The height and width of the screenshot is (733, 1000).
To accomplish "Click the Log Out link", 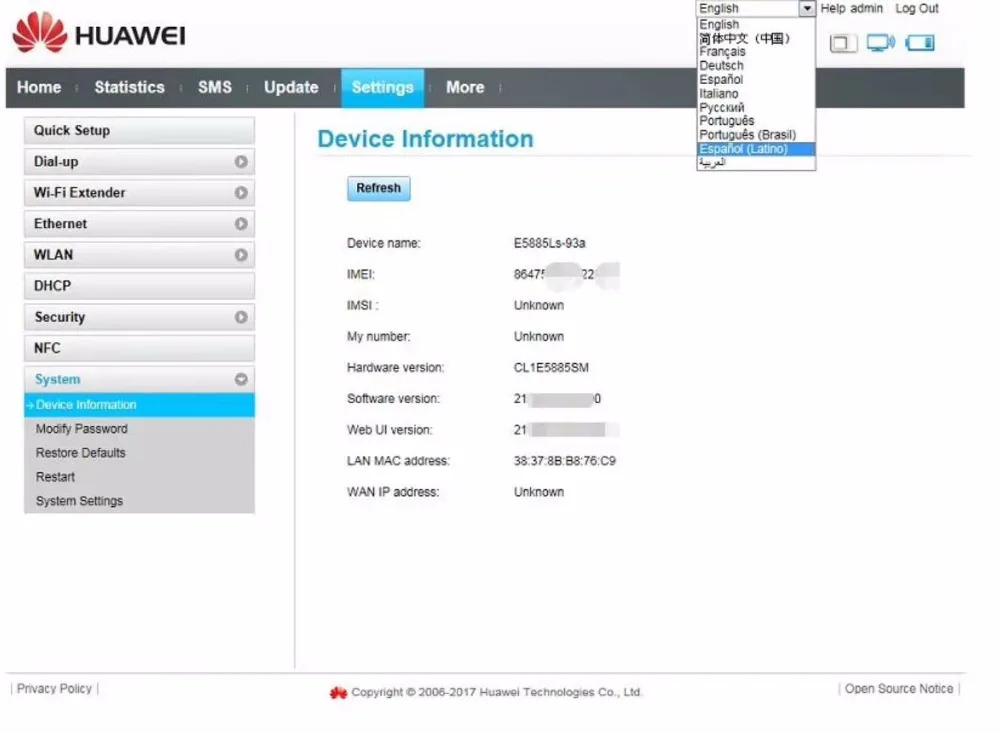I will [x=916, y=8].
